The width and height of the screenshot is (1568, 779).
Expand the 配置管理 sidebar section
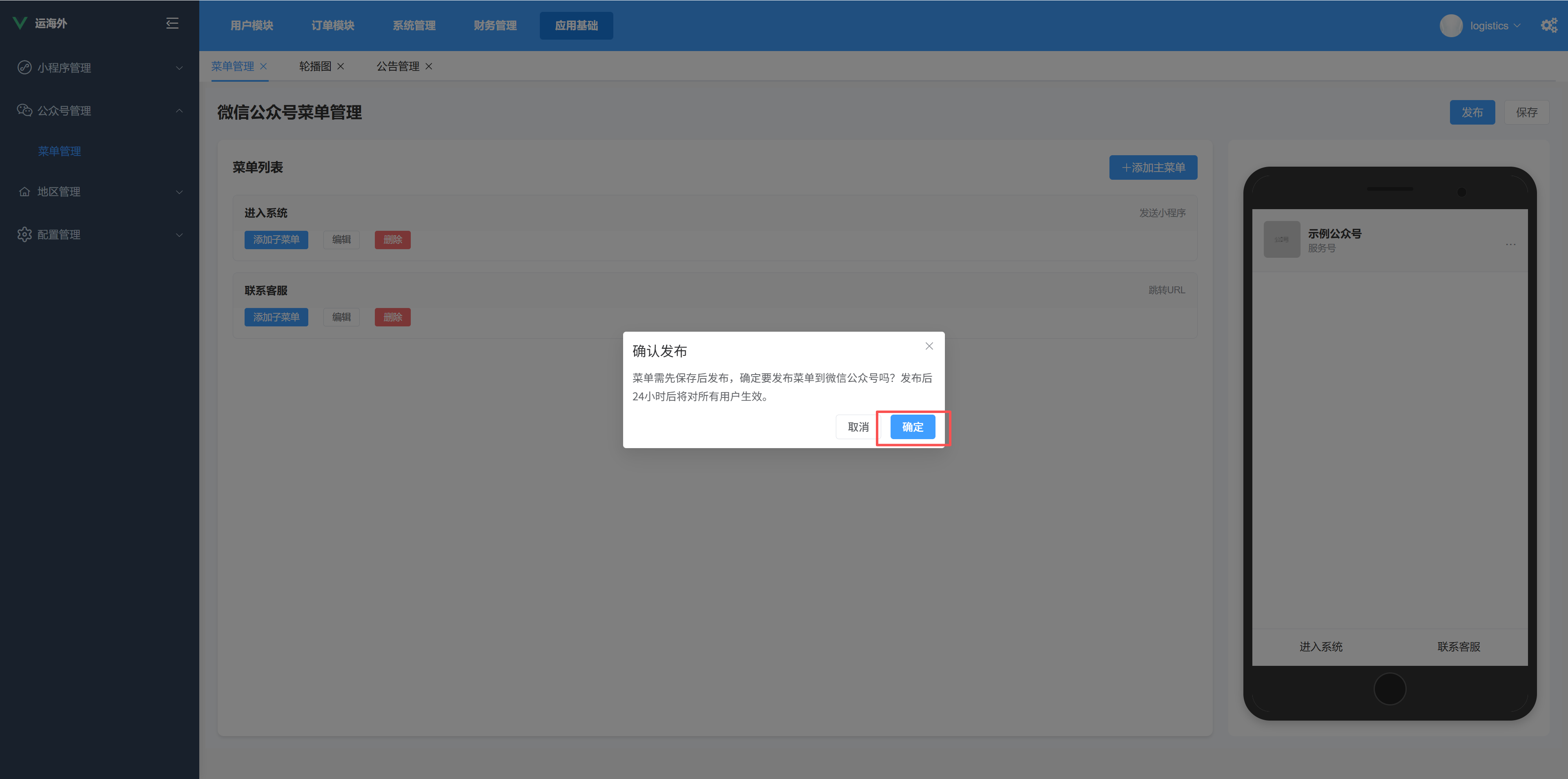(180, 234)
